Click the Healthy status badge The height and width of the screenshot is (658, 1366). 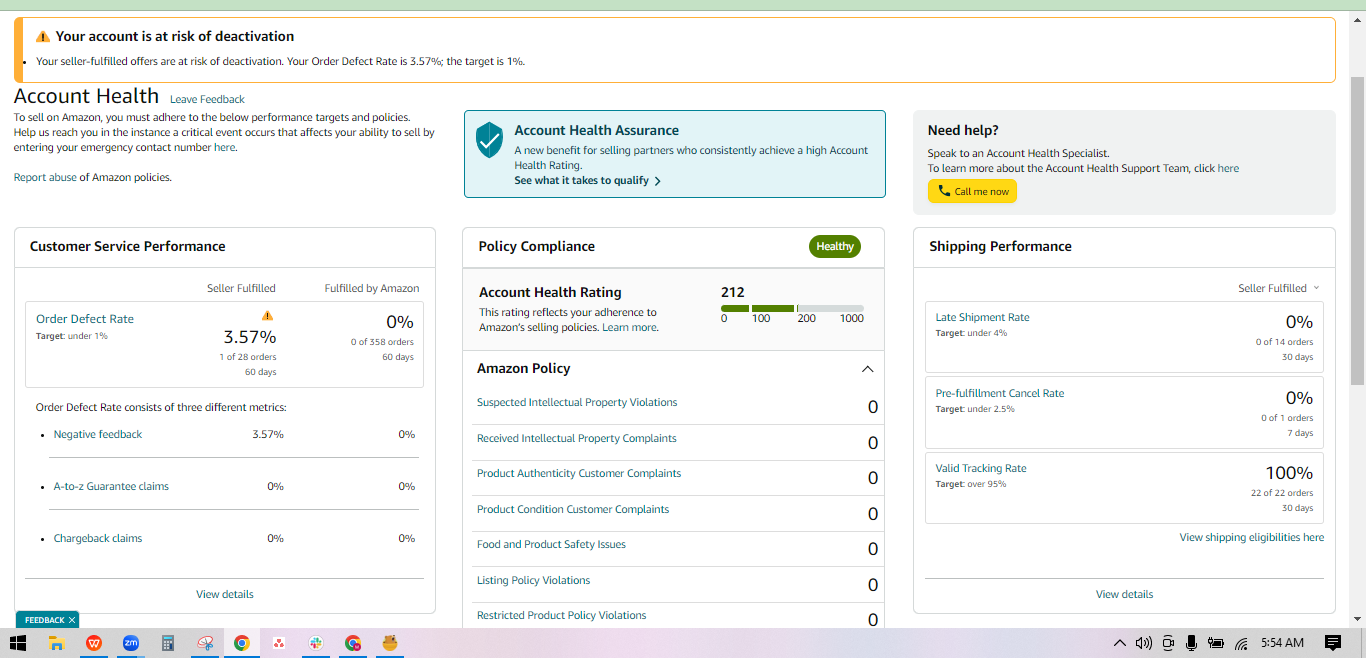835,246
